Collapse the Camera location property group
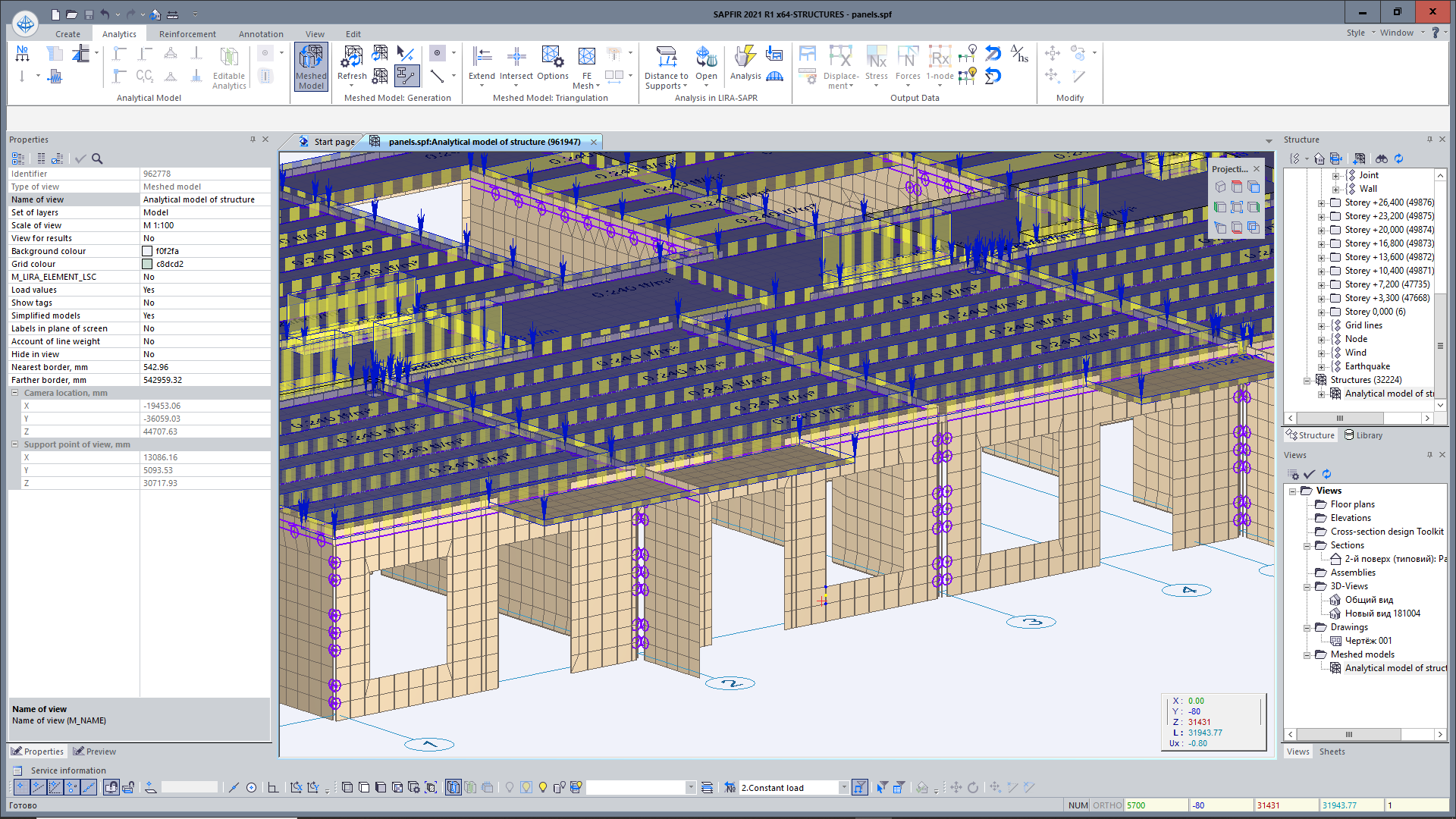The image size is (1456, 819). click(x=14, y=393)
